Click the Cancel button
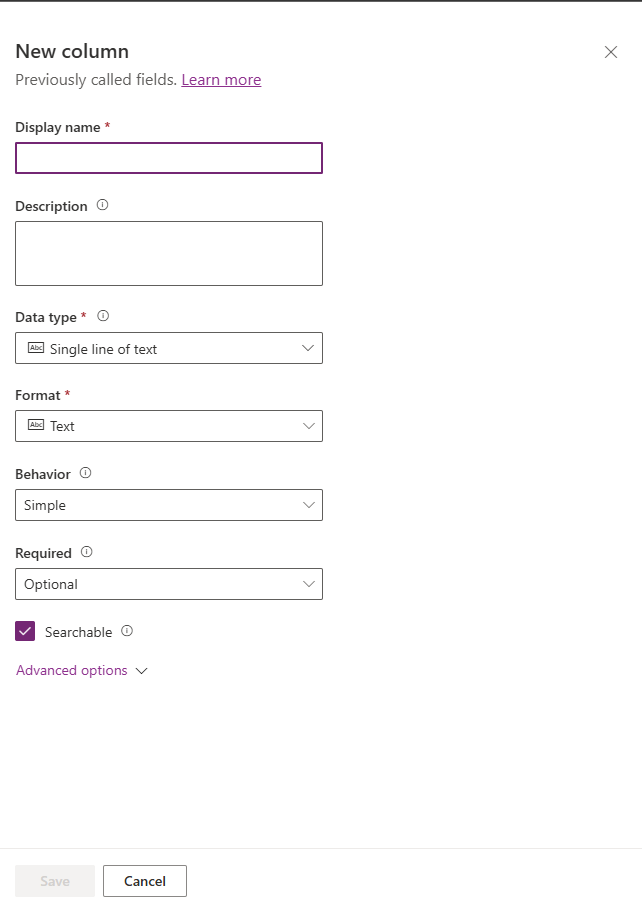The width and height of the screenshot is (642, 911). [x=145, y=881]
